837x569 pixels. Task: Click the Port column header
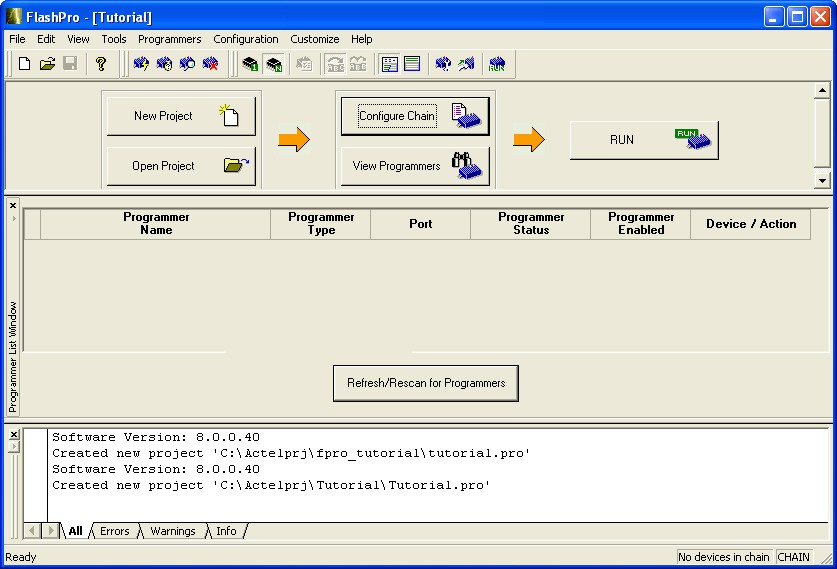click(421, 224)
